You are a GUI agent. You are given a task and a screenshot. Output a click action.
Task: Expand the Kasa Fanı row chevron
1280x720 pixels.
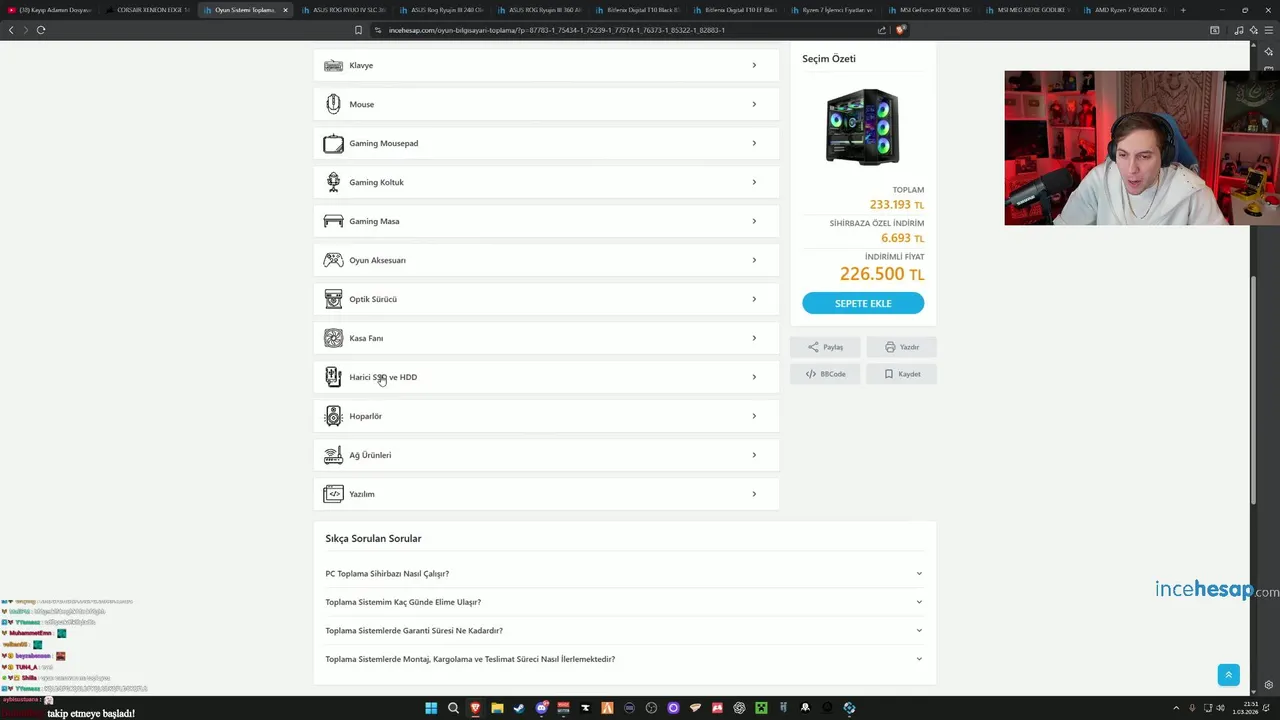tap(754, 338)
